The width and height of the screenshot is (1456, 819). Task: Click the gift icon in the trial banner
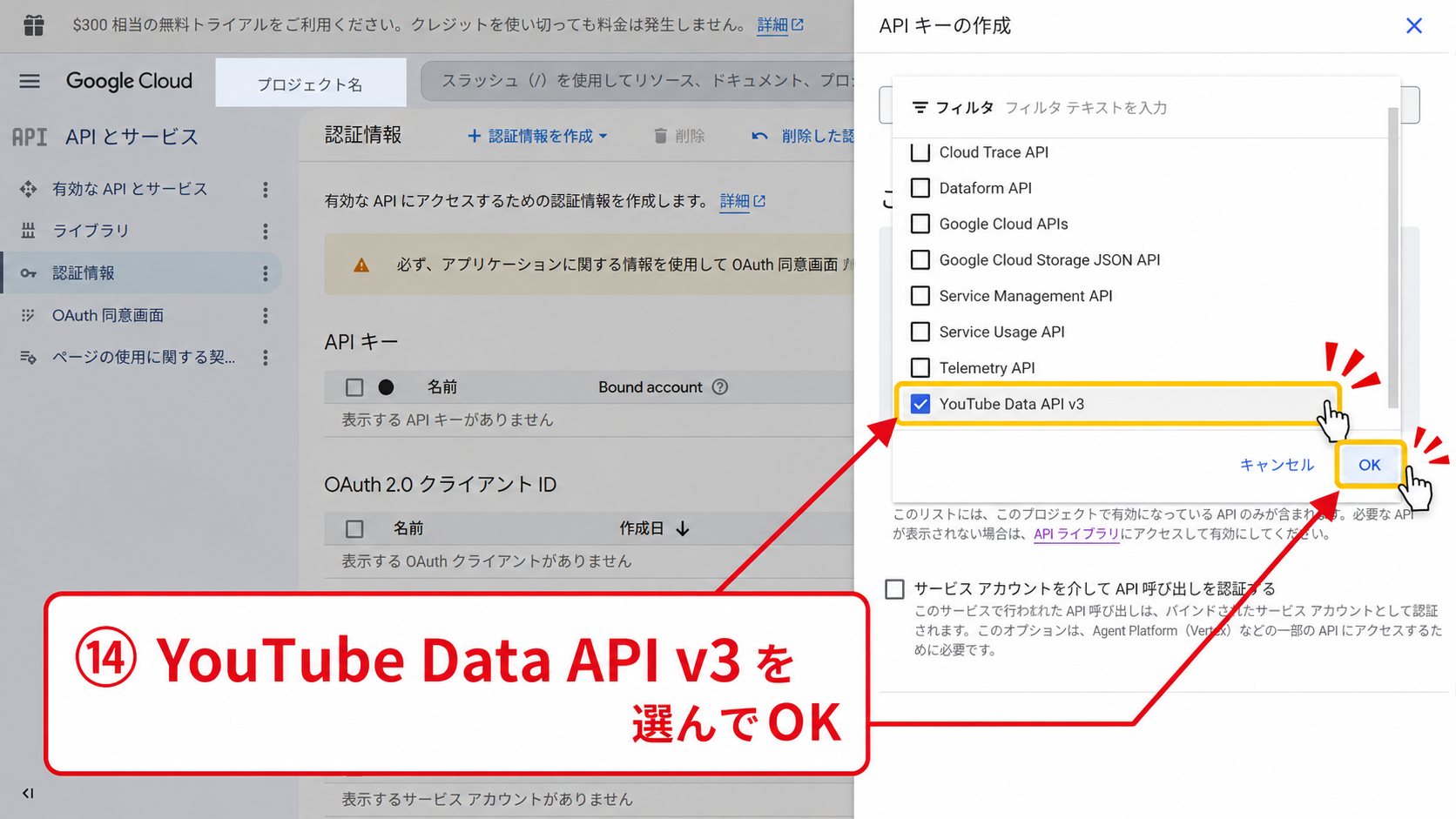(34, 25)
